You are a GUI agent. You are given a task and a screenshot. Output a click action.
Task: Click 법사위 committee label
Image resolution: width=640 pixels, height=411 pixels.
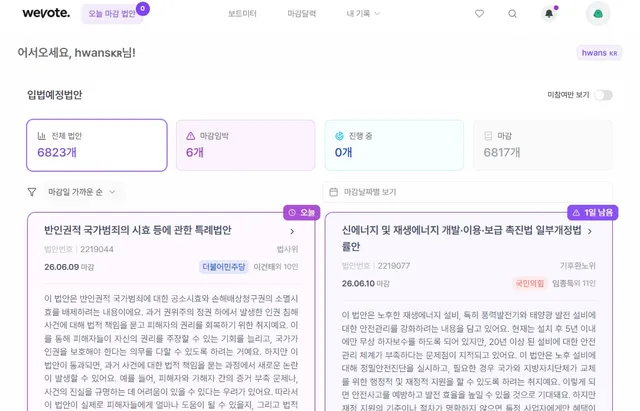click(287, 249)
